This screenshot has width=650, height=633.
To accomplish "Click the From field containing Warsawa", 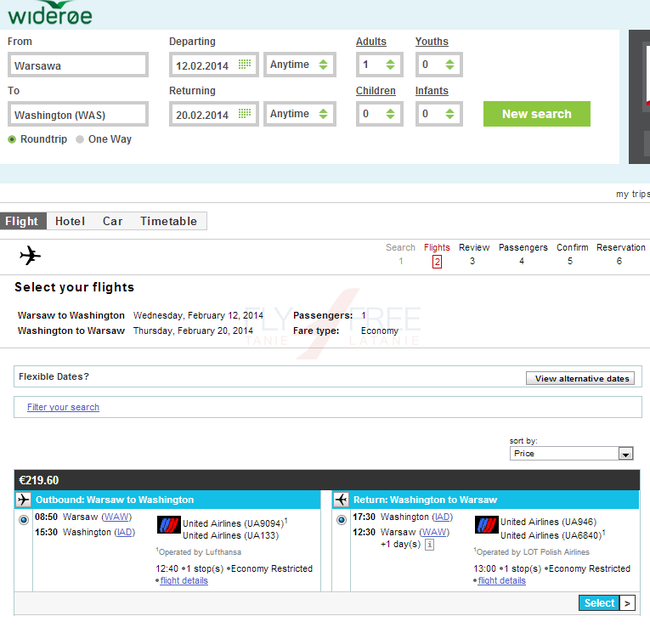I will pos(78,65).
